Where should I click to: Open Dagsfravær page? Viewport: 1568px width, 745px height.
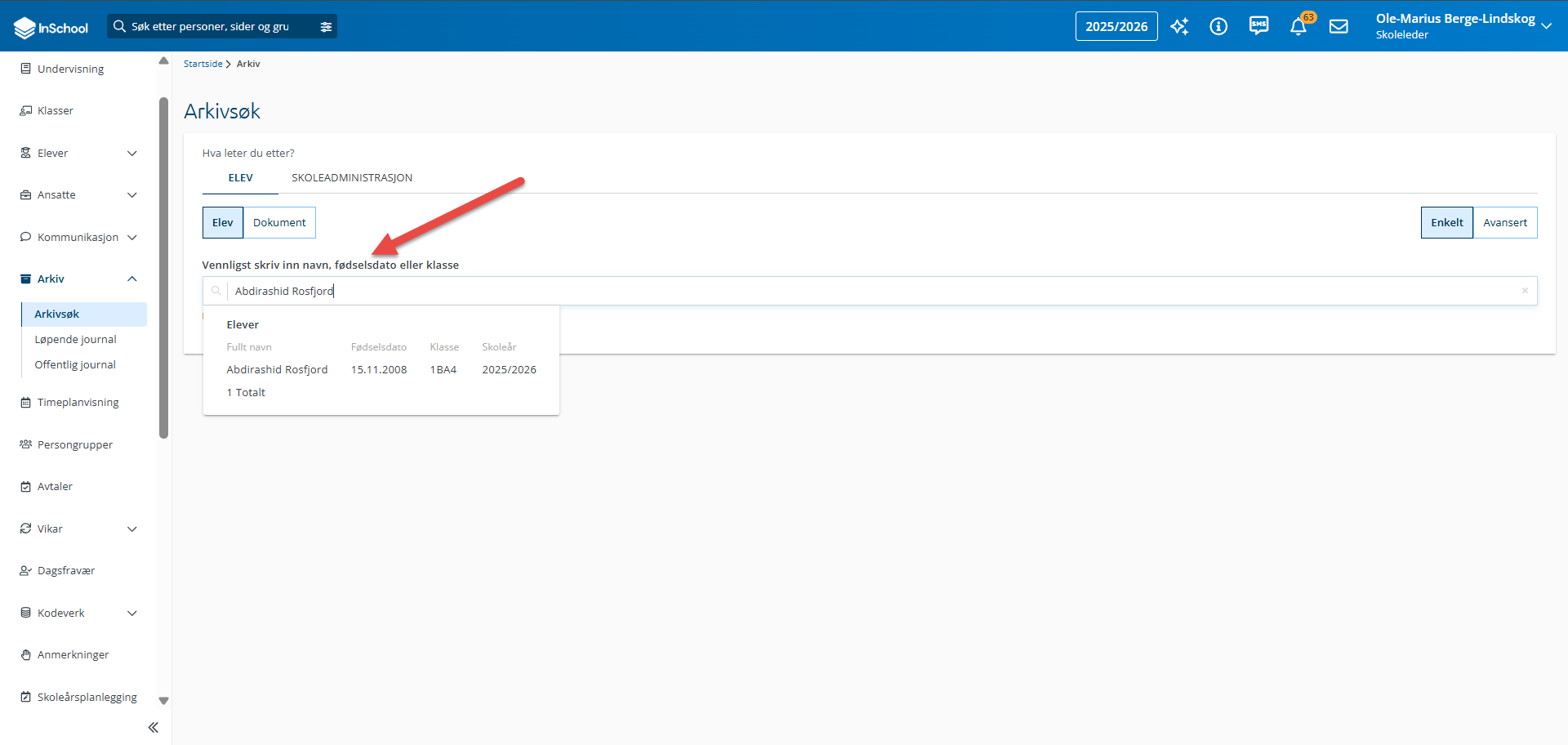66,570
